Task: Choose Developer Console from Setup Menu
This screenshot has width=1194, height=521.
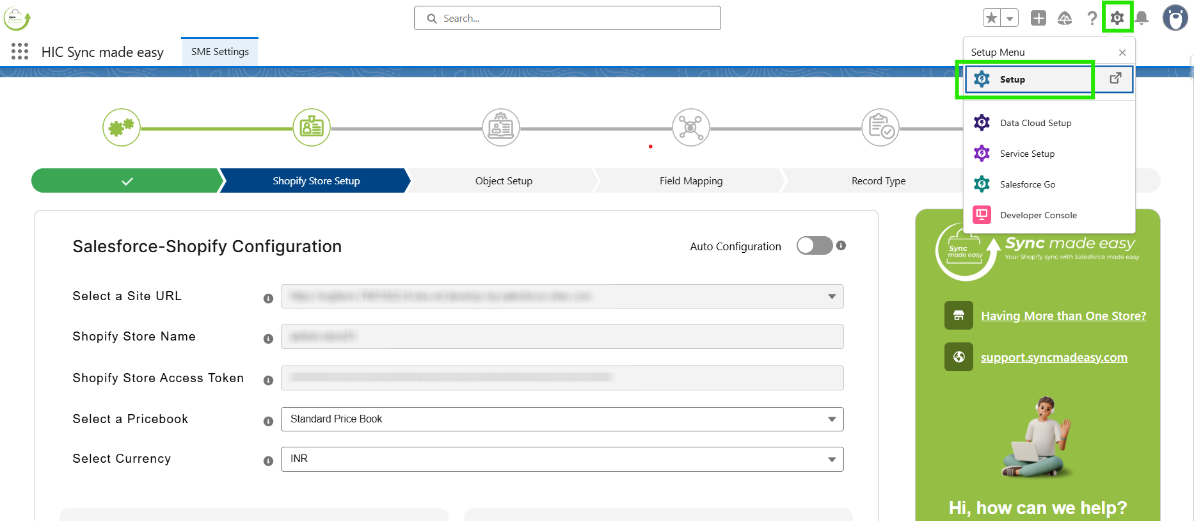Action: click(1039, 215)
